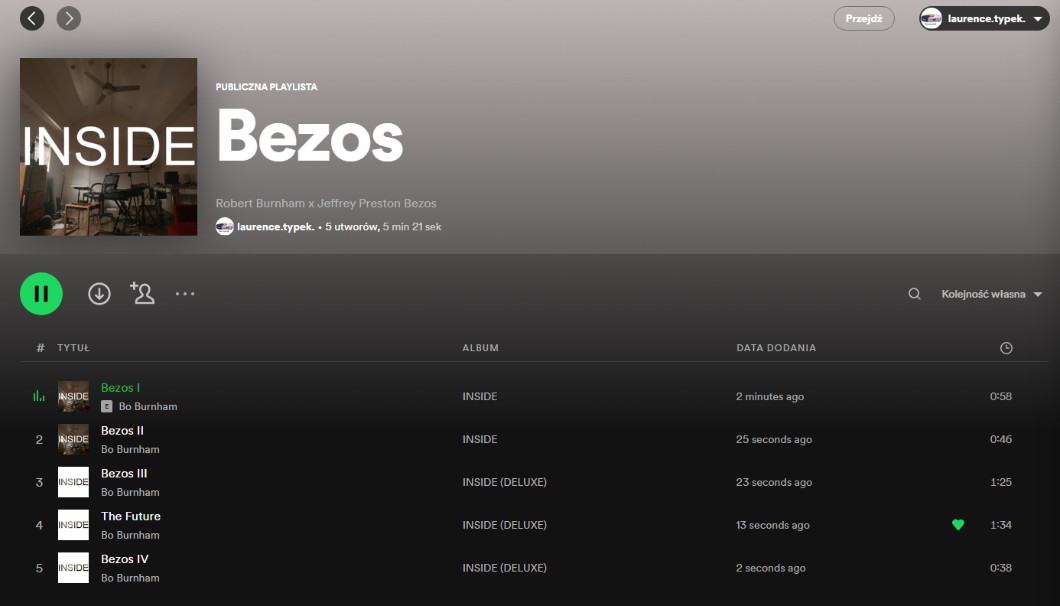Go forward with the right arrow
Viewport: 1060px width, 606px height.
click(x=68, y=18)
